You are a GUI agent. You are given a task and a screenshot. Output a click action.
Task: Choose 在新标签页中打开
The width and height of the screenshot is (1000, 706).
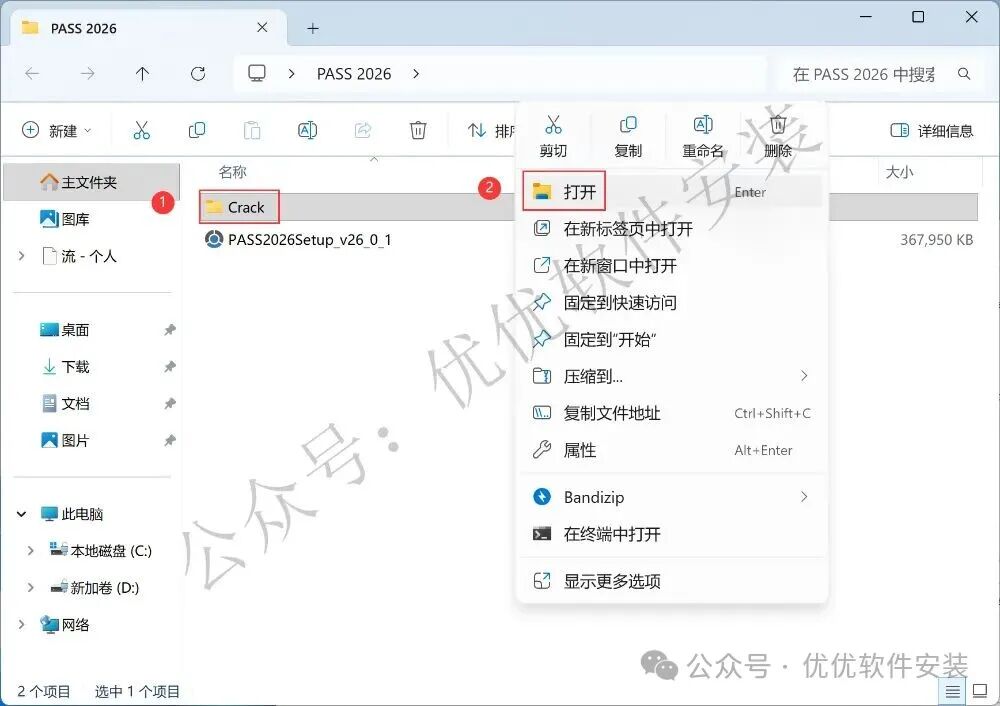[x=672, y=228]
